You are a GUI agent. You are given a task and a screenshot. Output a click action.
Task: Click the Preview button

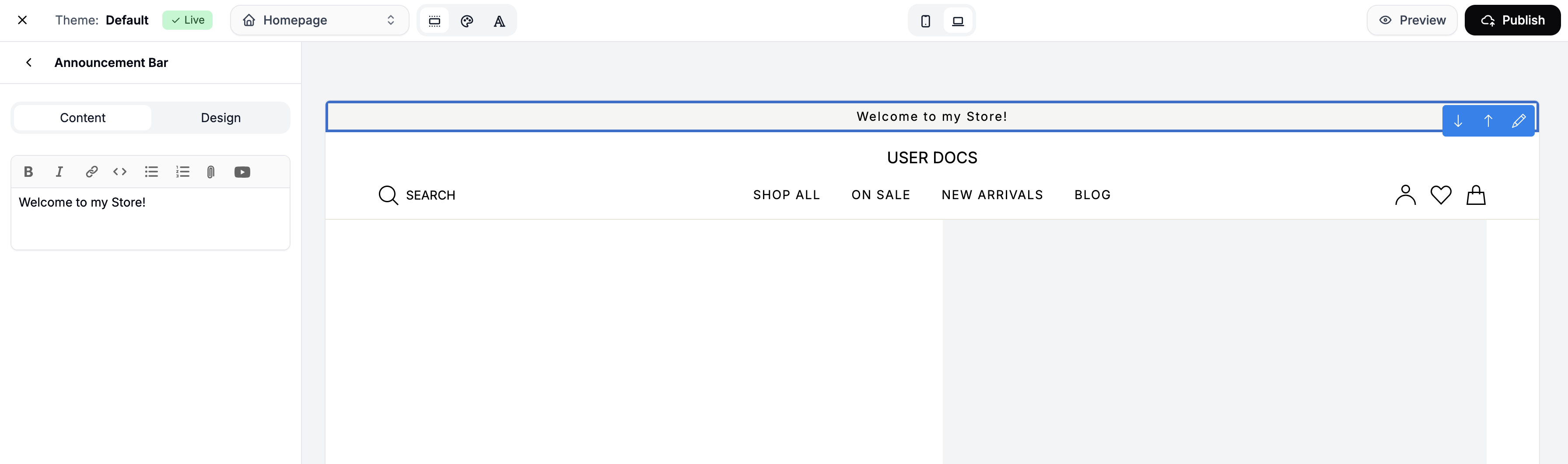[1412, 20]
